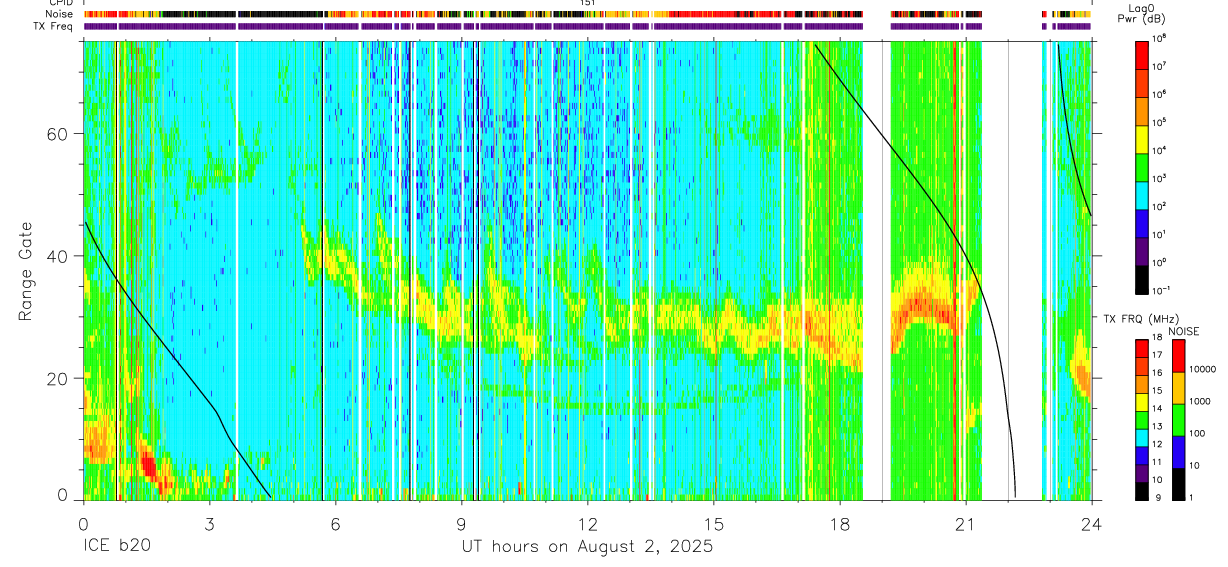Select the 'Noise' row label at top left
The height and width of the screenshot is (567, 1228).
59,15
